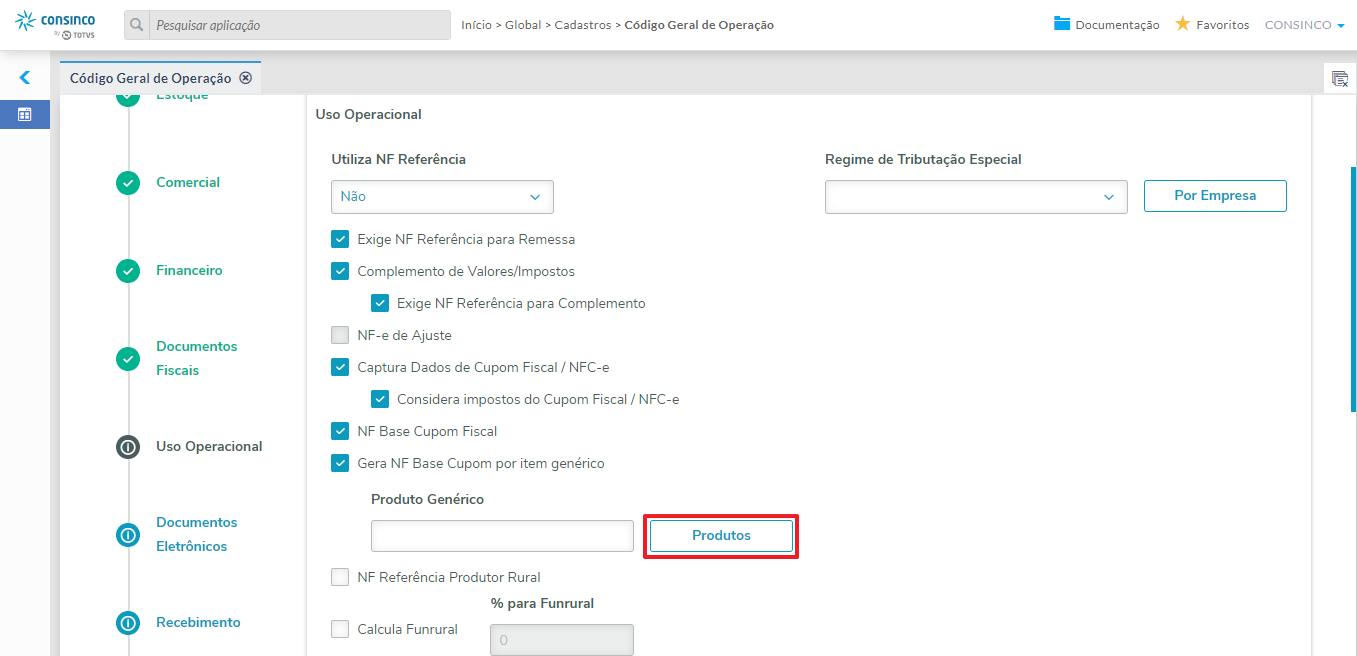Go to the Financeiro step
The image size is (1357, 656).
coord(189,271)
